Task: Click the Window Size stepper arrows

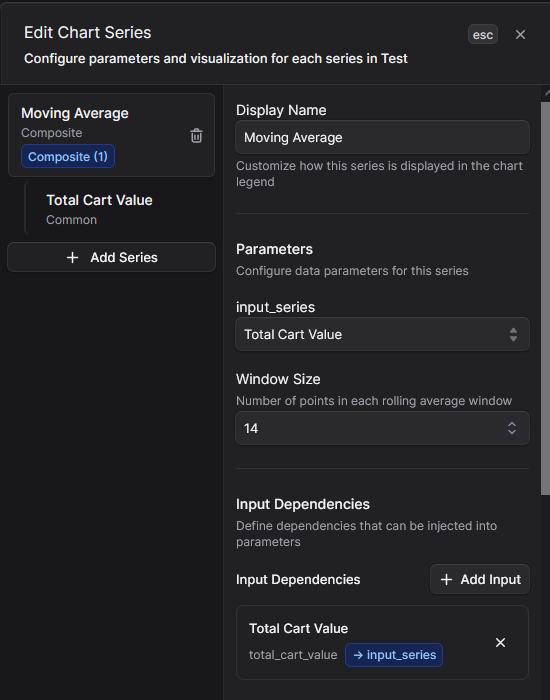Action: point(512,428)
